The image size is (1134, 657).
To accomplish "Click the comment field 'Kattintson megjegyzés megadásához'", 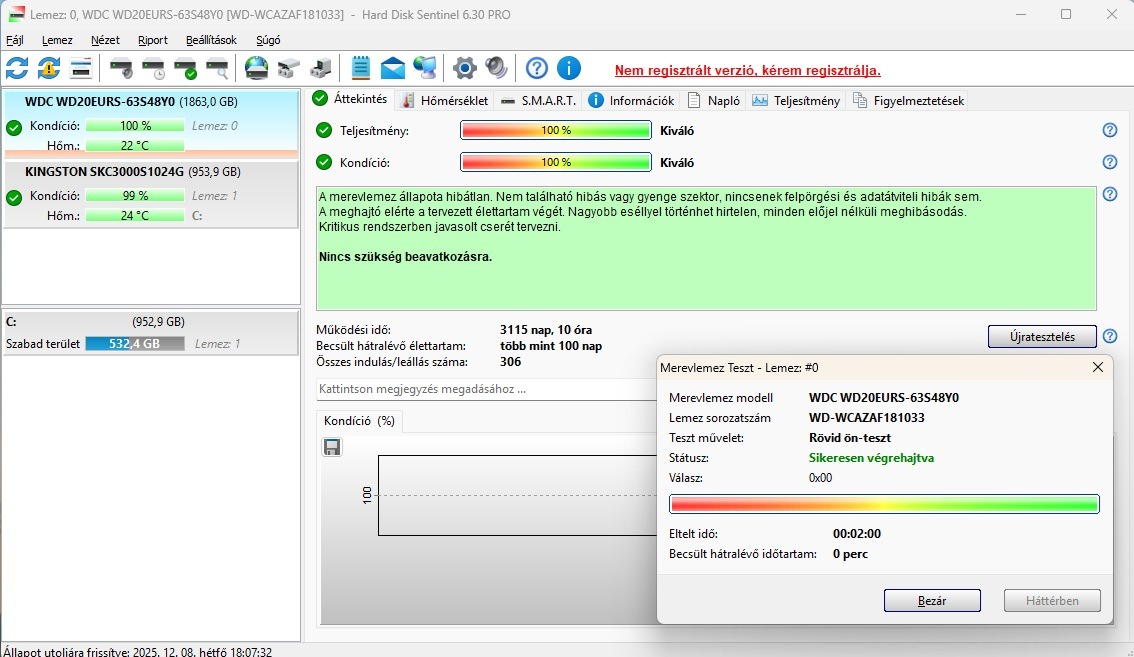I will 486,389.
